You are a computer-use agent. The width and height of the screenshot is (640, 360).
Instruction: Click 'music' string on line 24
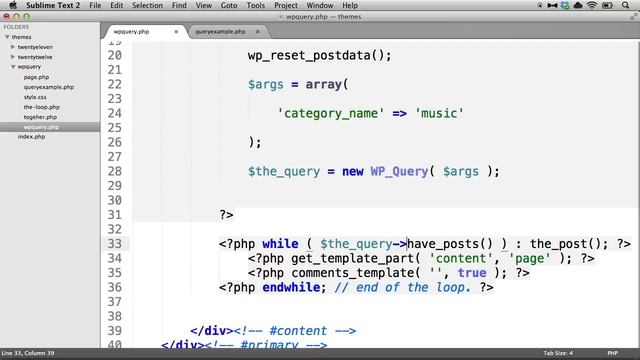point(439,113)
